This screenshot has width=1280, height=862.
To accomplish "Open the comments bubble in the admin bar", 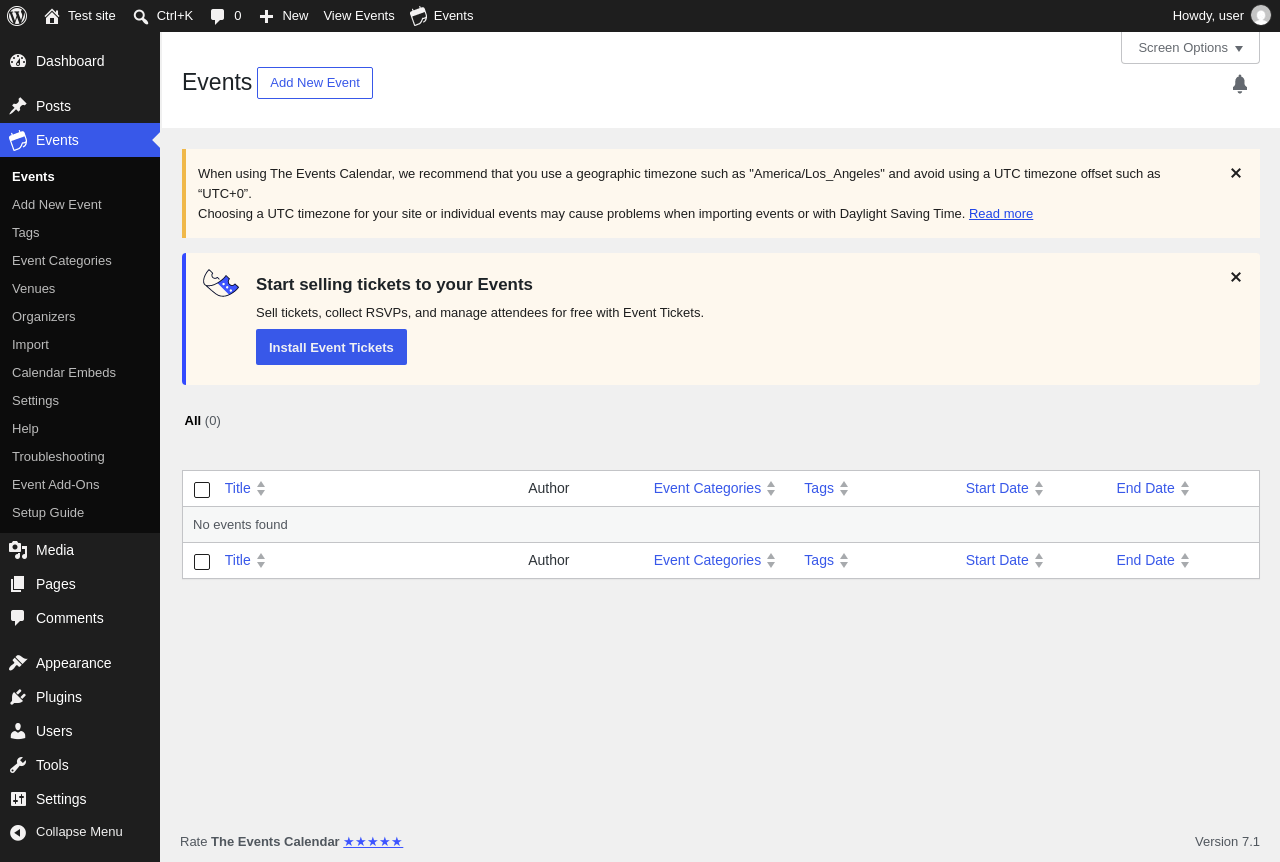I will tap(217, 16).
